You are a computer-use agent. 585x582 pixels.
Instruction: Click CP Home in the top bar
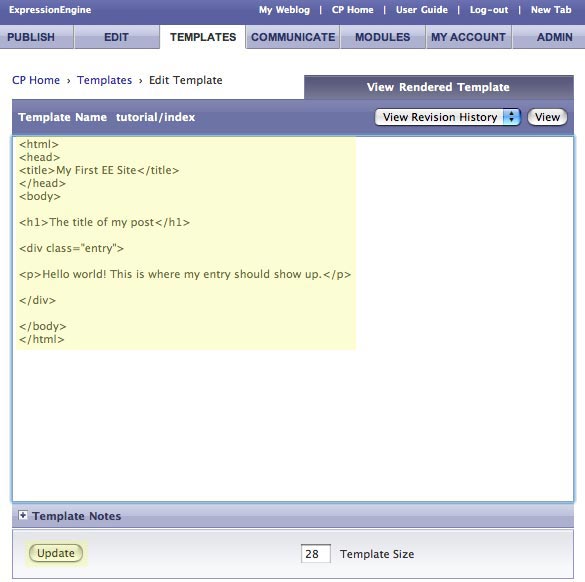(353, 10)
